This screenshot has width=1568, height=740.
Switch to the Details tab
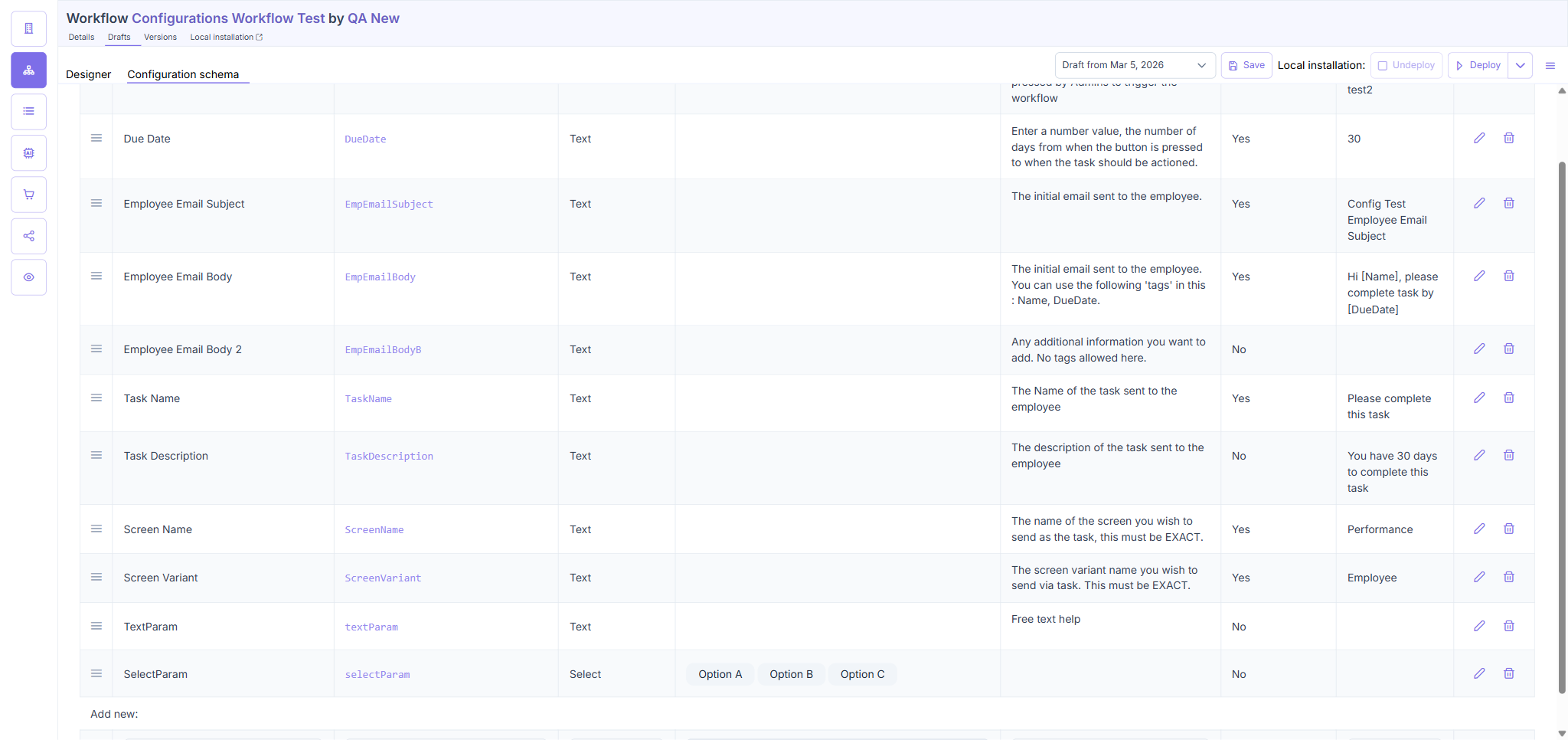81,37
